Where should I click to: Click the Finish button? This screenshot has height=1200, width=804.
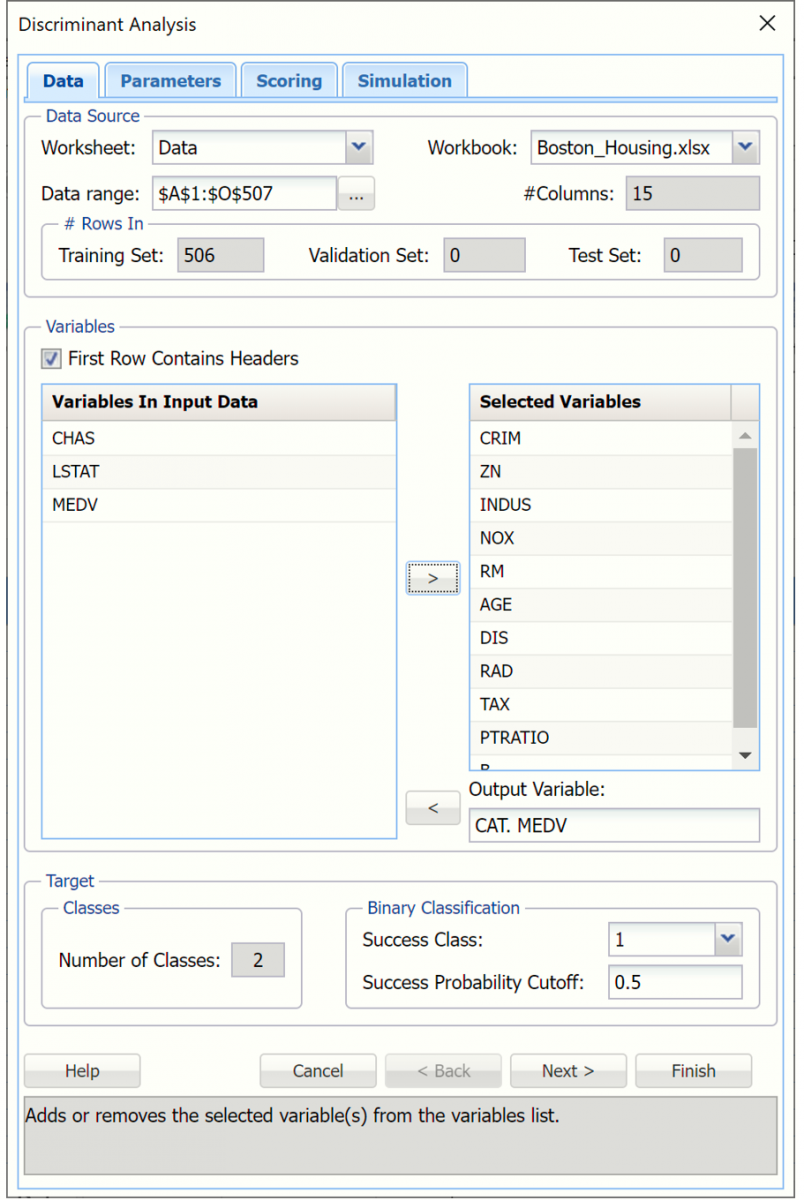tap(693, 1071)
